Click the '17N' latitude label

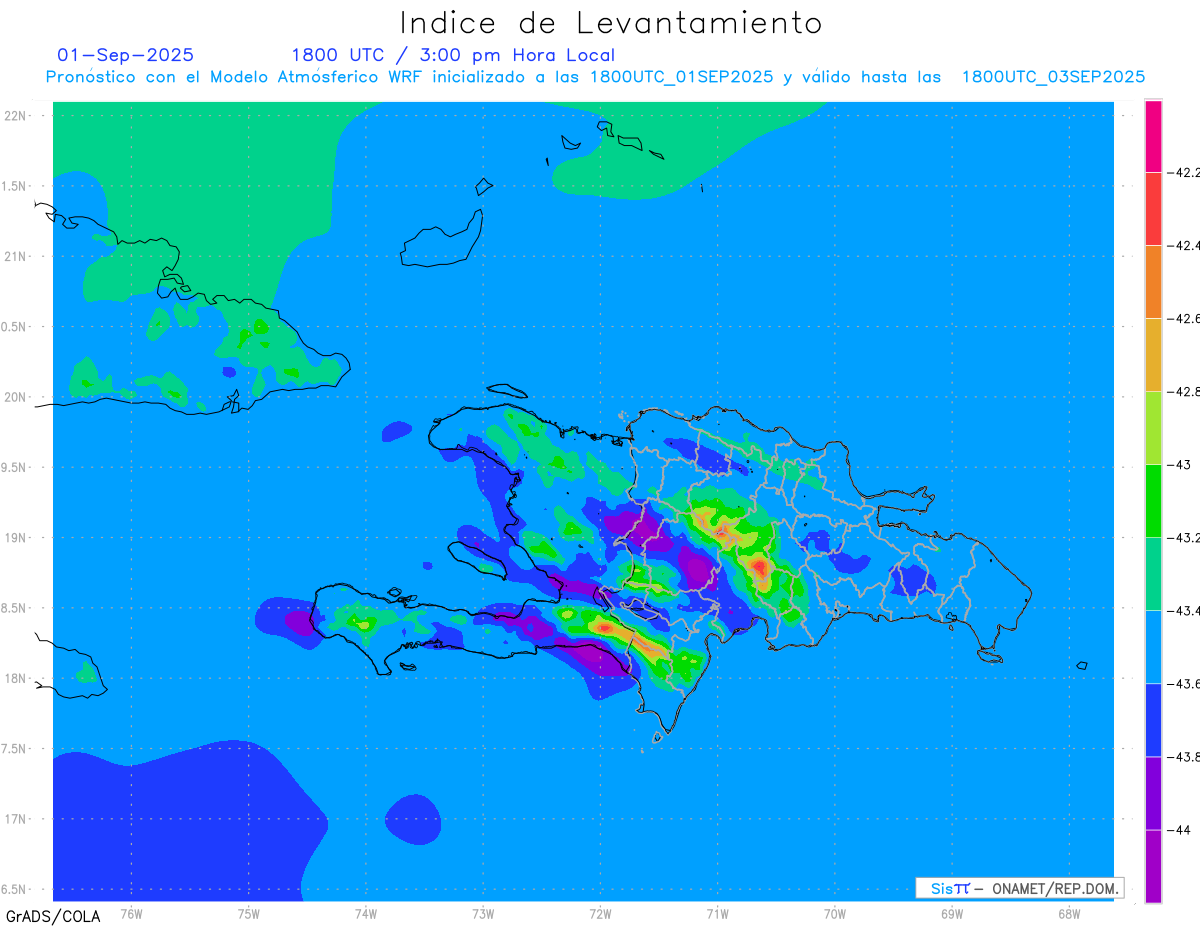pyautogui.click(x=15, y=819)
